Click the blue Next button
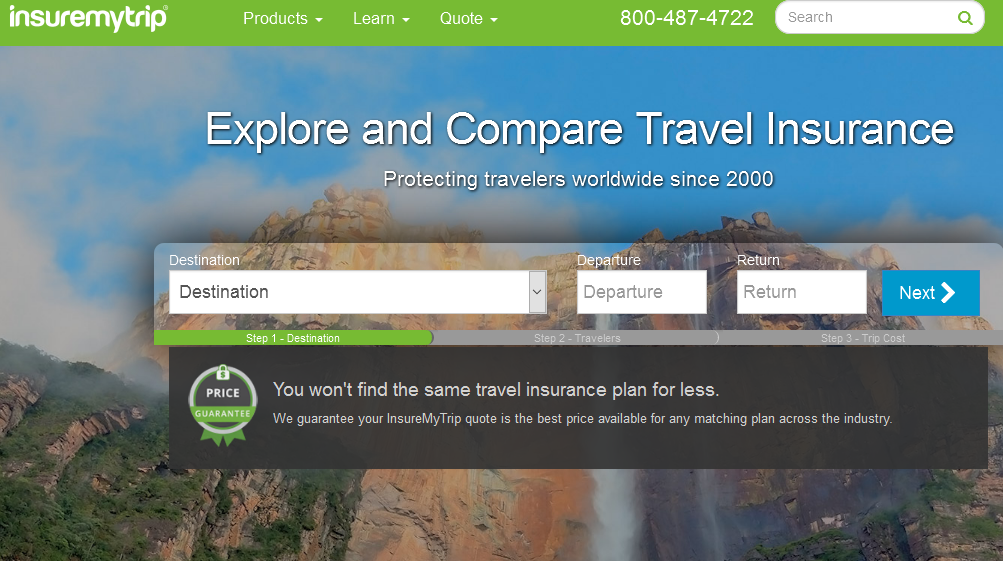The image size is (1003, 561). tap(931, 292)
